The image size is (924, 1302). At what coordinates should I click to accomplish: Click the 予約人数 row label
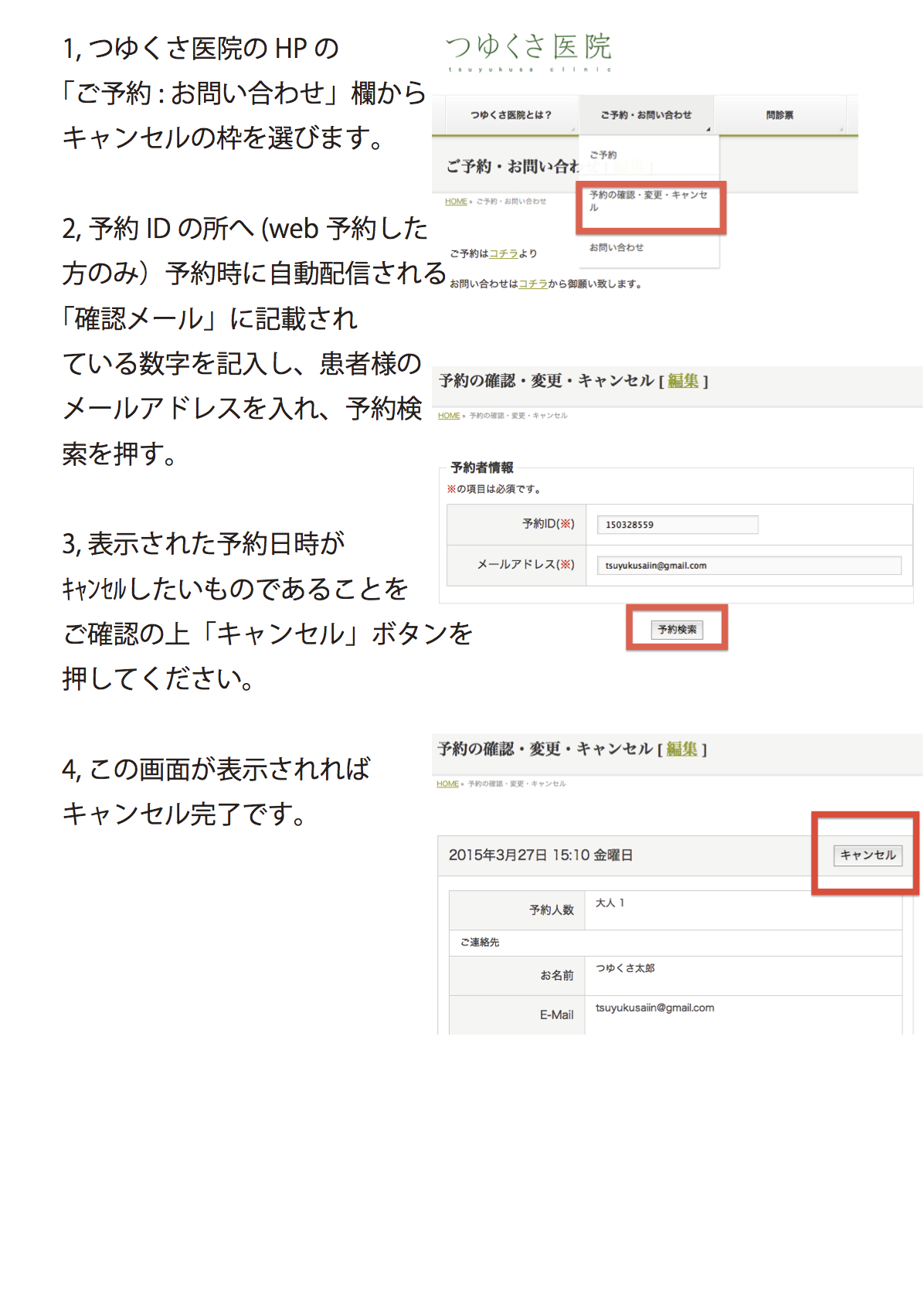(552, 910)
